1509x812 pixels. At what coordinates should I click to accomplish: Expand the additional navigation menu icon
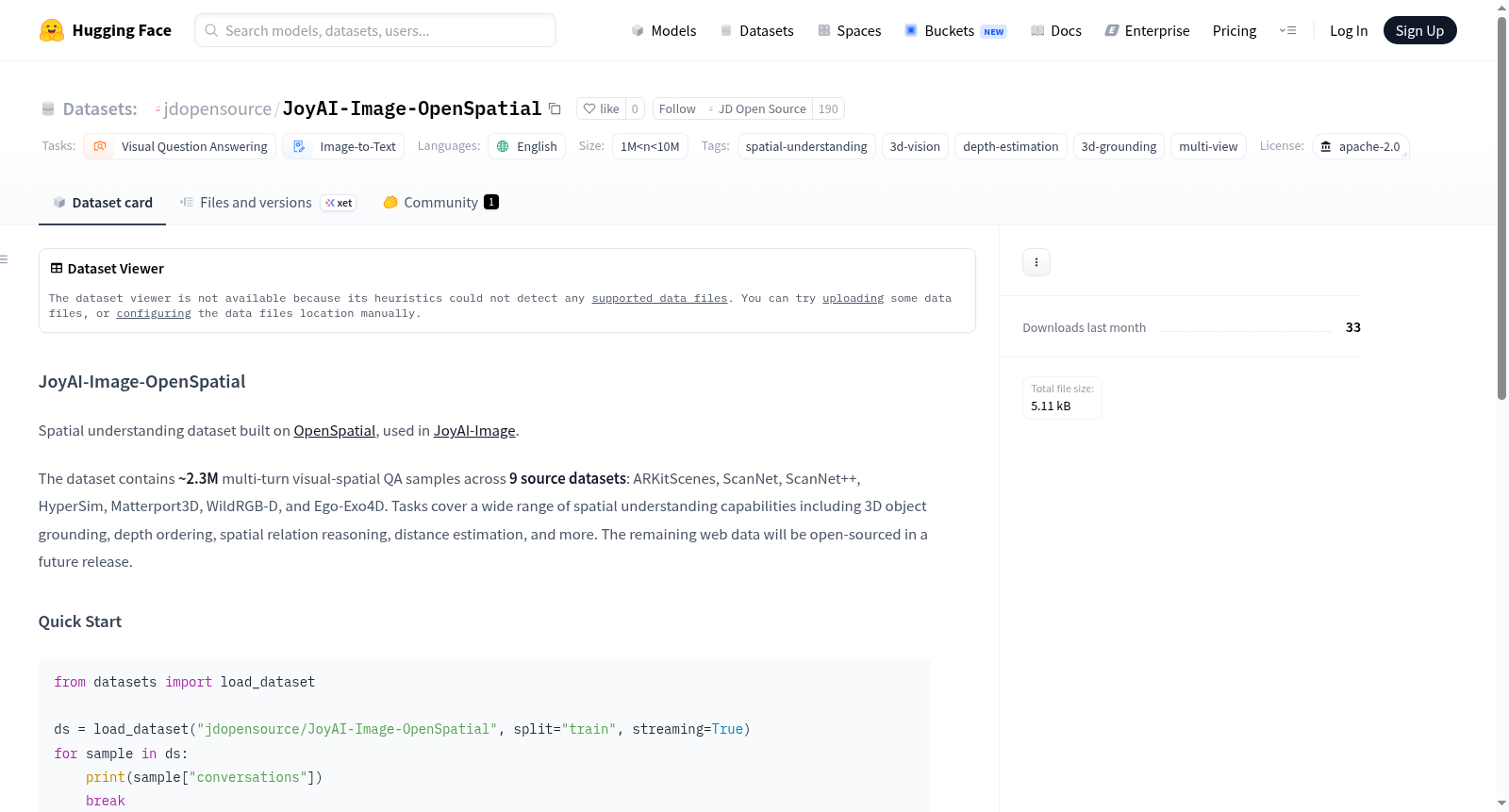pyautogui.click(x=1287, y=30)
